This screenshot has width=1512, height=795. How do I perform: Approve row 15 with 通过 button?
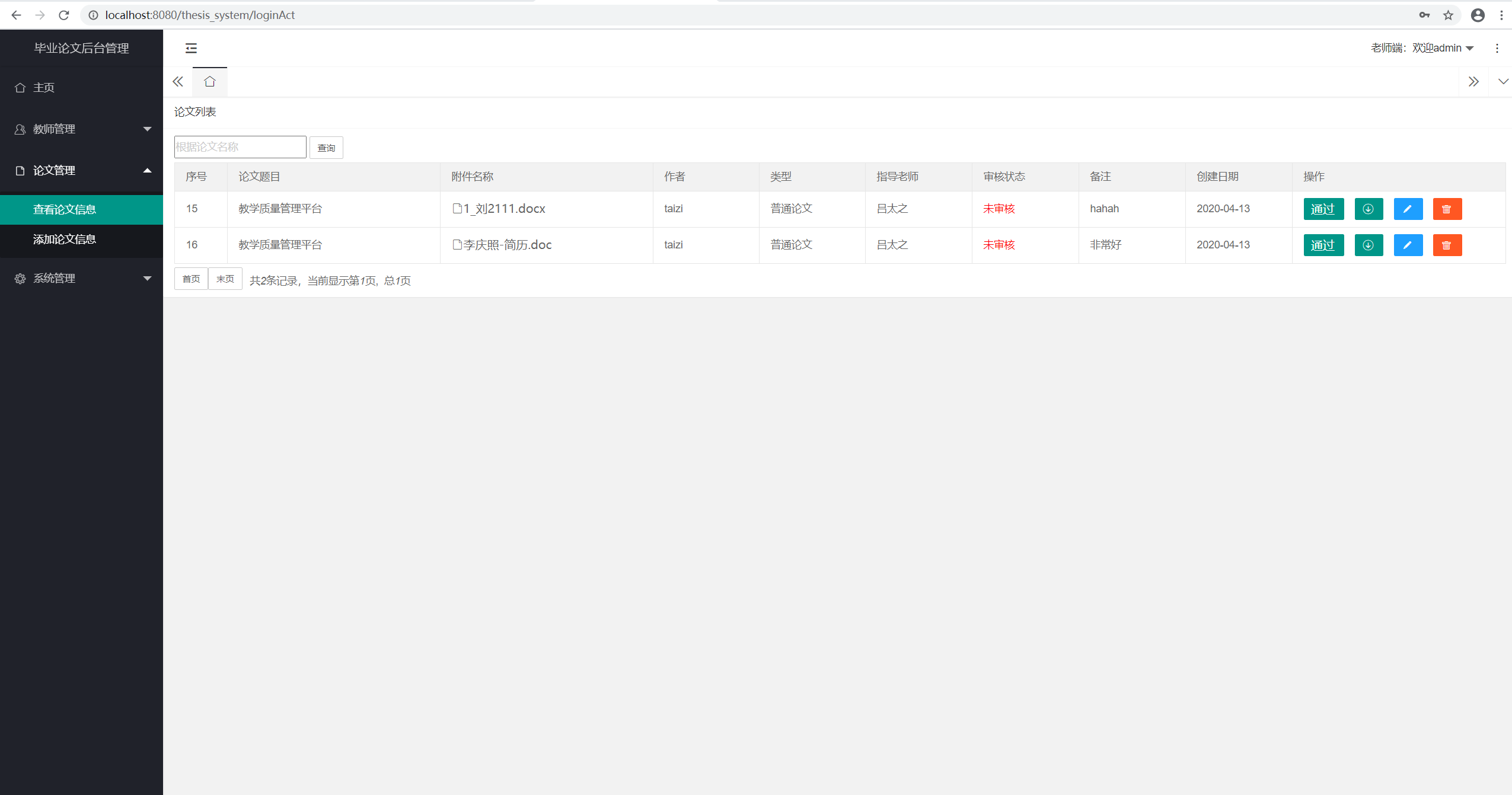click(1323, 209)
